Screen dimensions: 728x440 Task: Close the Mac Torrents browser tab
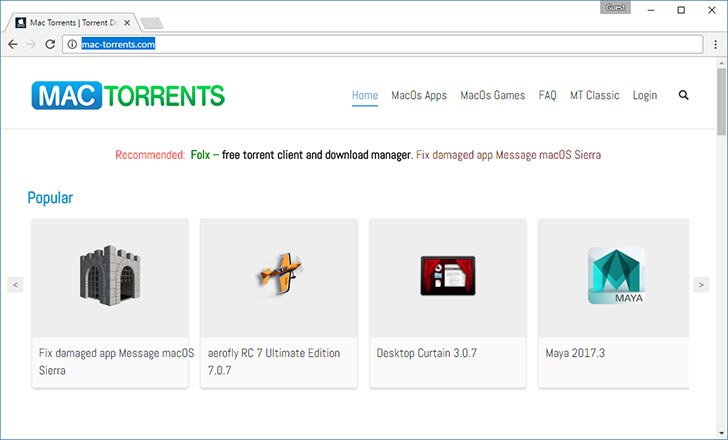tap(127, 22)
